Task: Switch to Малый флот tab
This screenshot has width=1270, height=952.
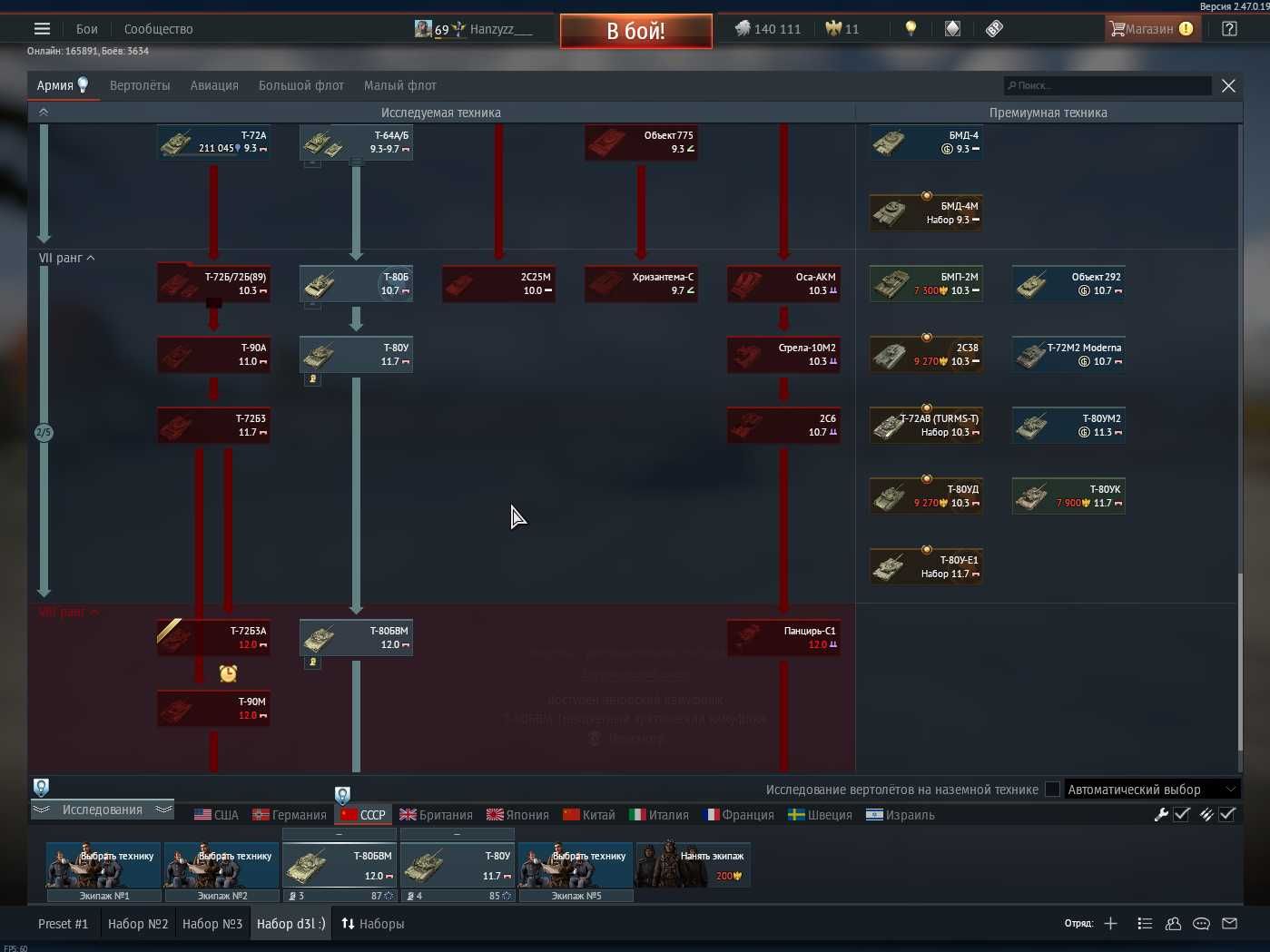Action: pyautogui.click(x=400, y=85)
